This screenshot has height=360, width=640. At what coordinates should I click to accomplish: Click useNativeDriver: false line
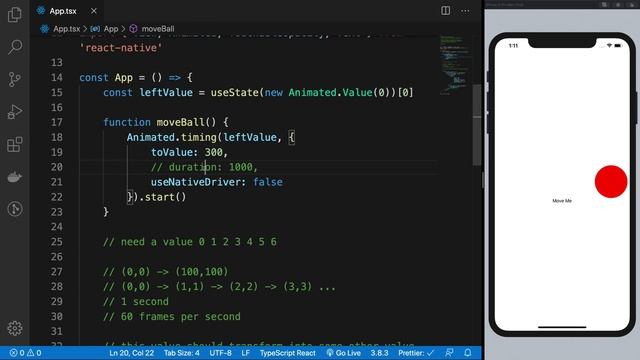(x=216, y=182)
